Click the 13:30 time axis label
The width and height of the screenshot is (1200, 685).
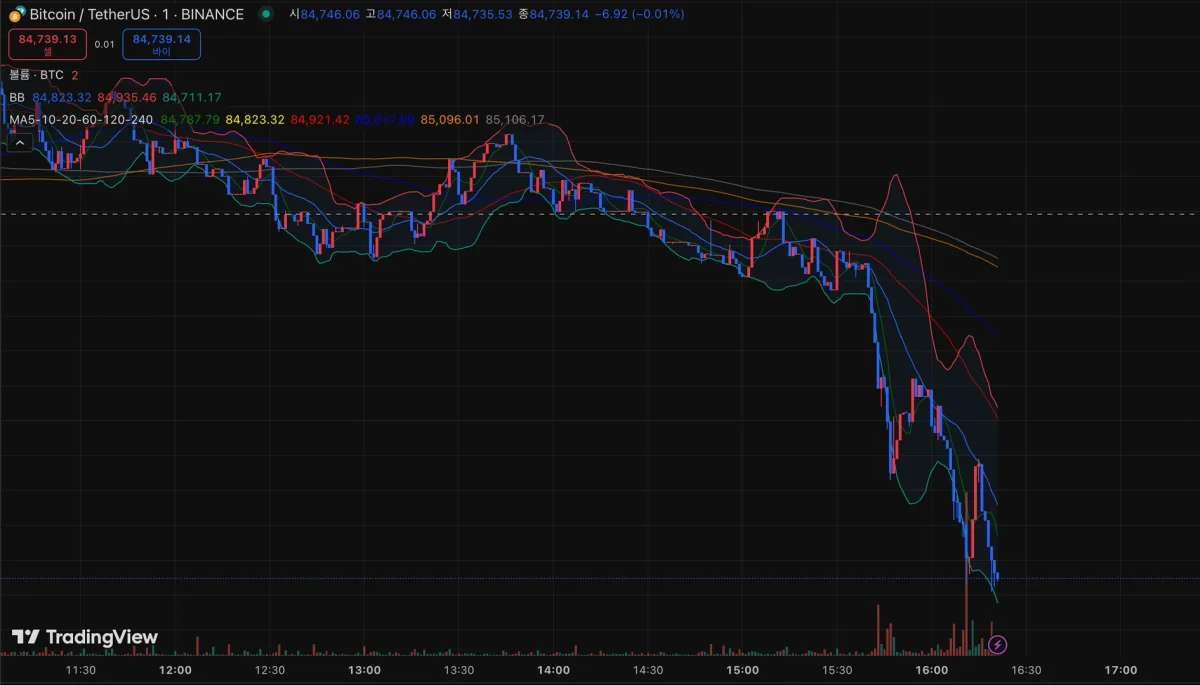coord(458,670)
